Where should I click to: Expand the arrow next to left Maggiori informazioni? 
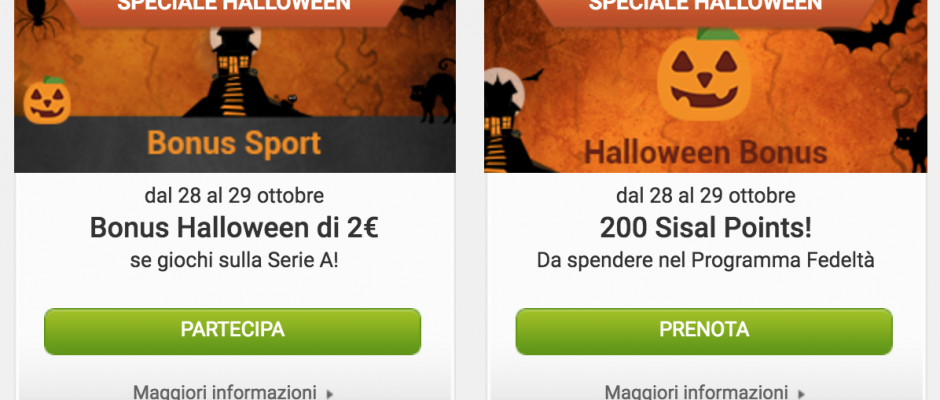329,394
